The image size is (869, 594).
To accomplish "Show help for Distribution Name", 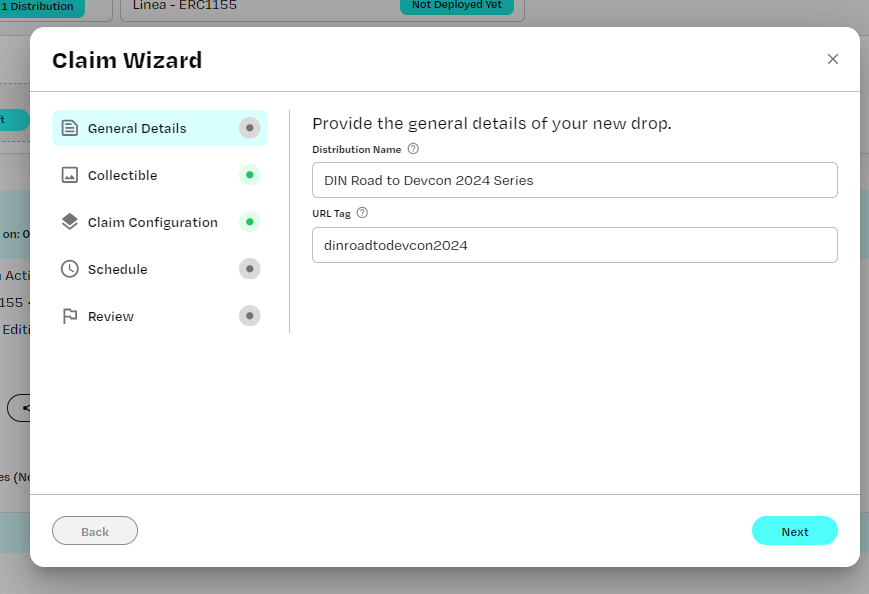I will pyautogui.click(x=413, y=148).
